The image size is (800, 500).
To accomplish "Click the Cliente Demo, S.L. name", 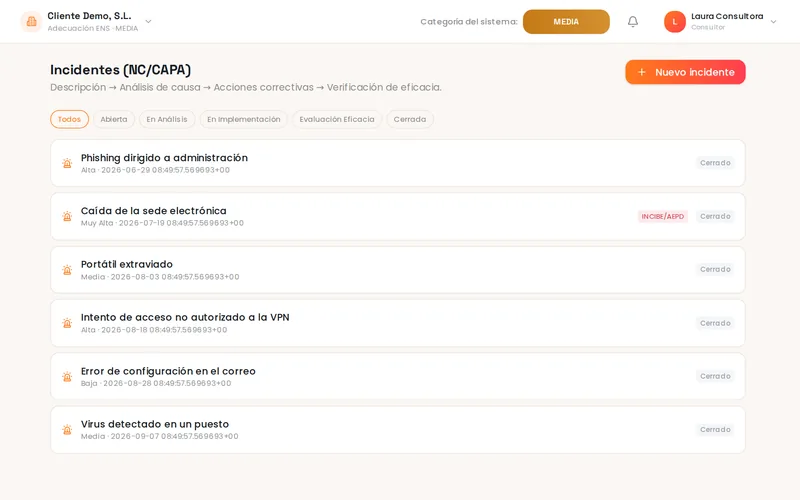I will tap(89, 16).
